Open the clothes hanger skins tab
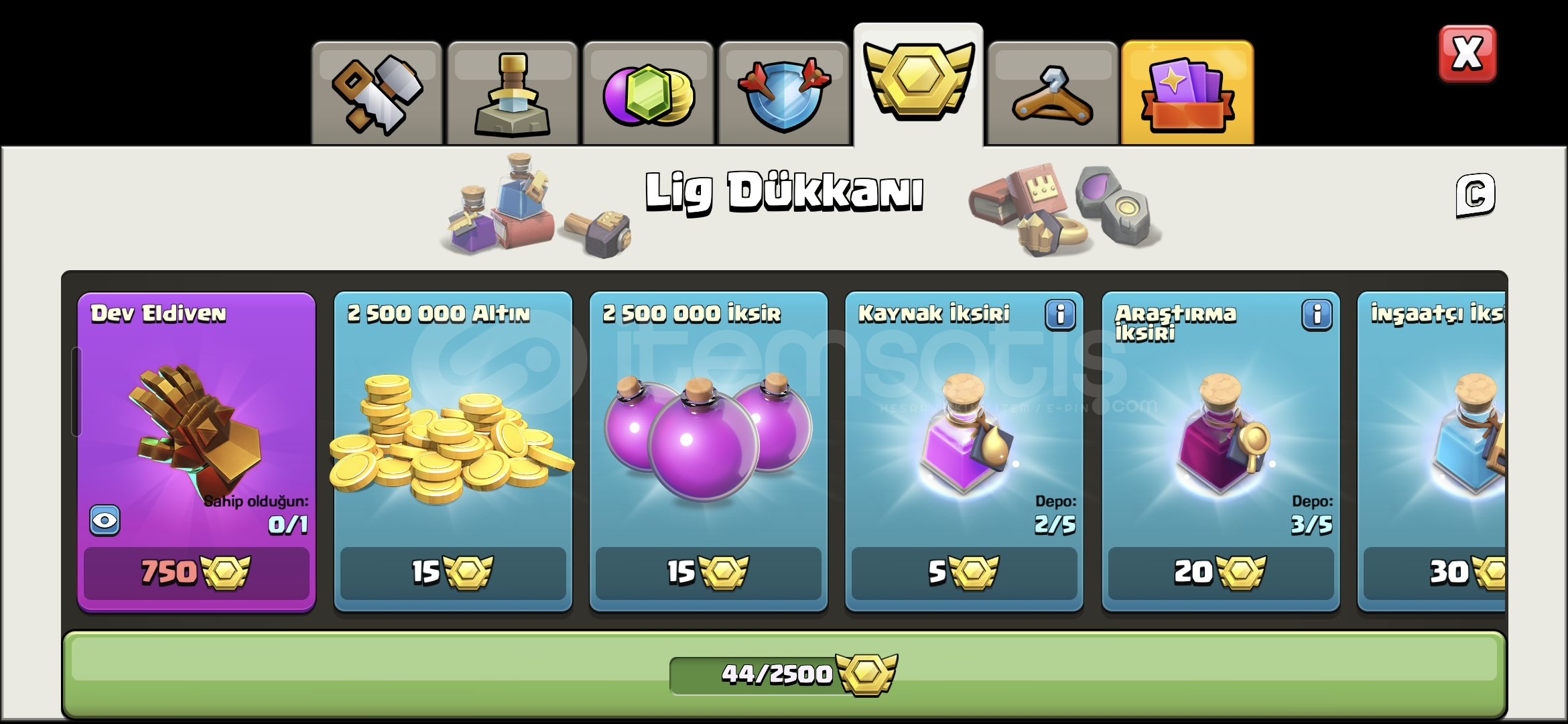1568x724 pixels. coord(1053,93)
